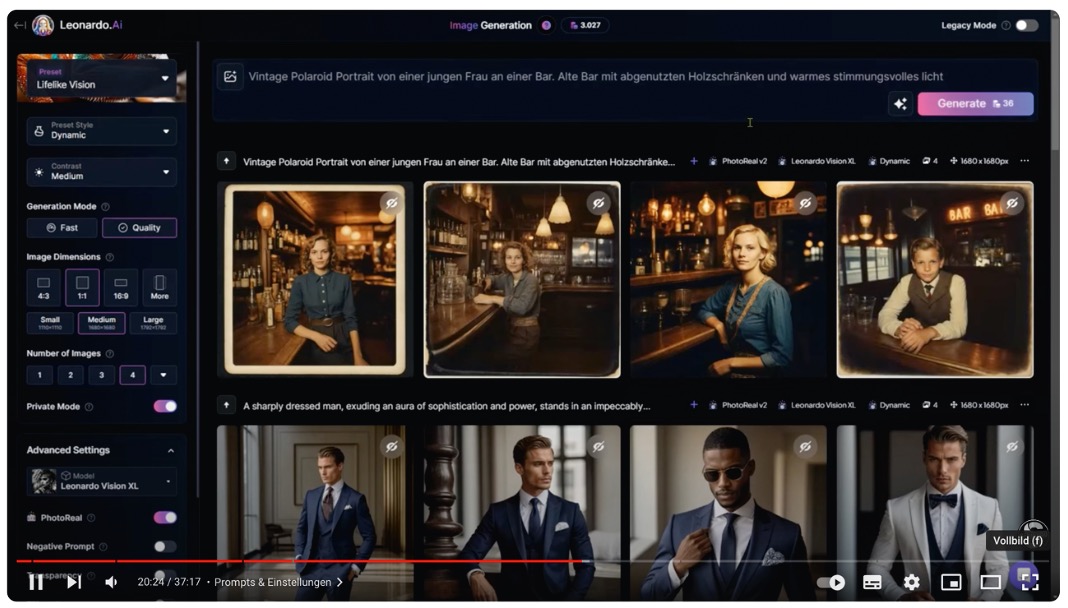Click the Legacy Mode help icon

pyautogui.click(x=1006, y=25)
